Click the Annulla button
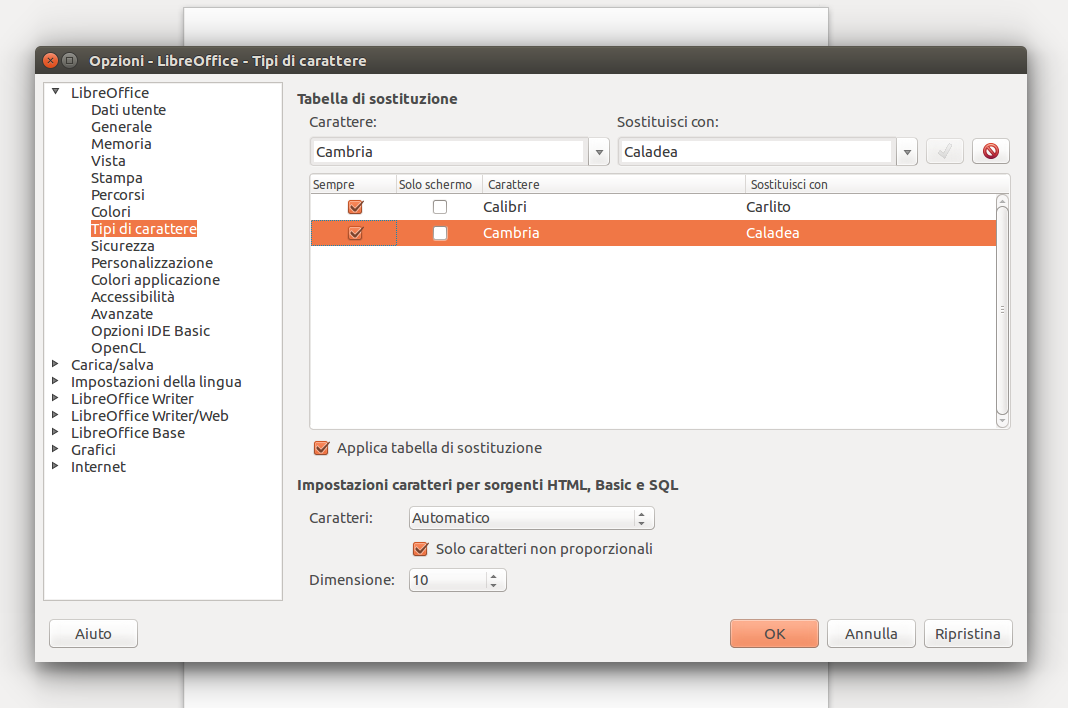The image size is (1068, 708). (x=871, y=634)
